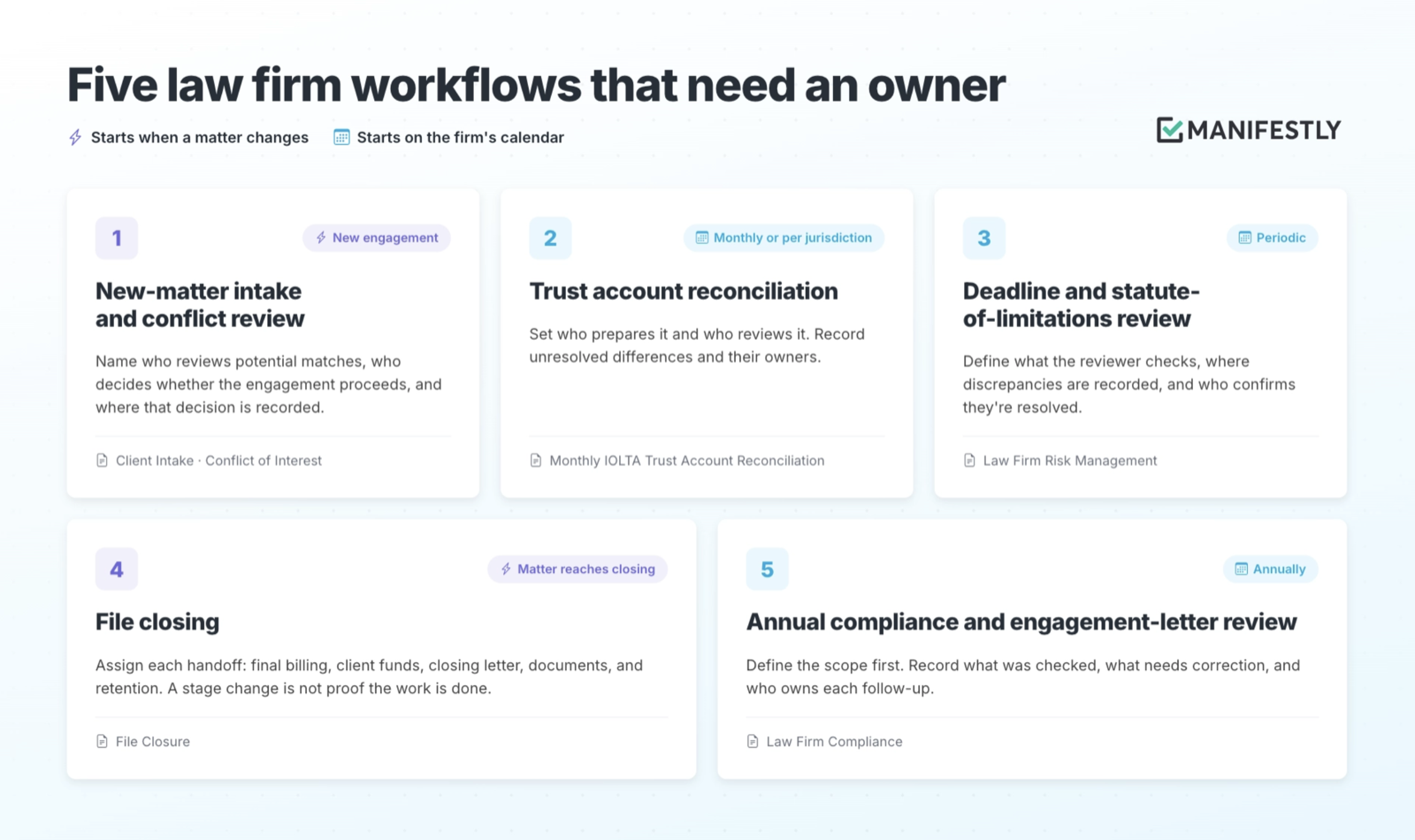Click the number 4 card badge
The image size is (1415, 840).
117,569
